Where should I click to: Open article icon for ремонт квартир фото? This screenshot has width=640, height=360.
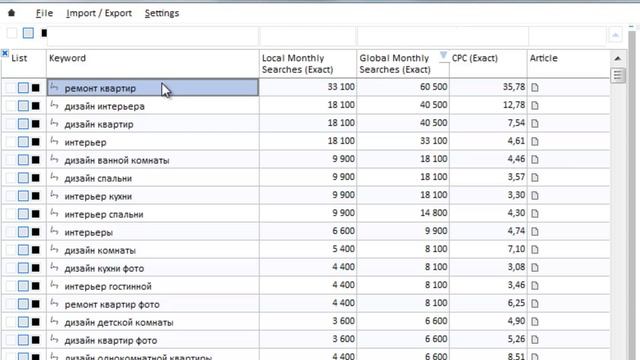pyautogui.click(x=535, y=303)
